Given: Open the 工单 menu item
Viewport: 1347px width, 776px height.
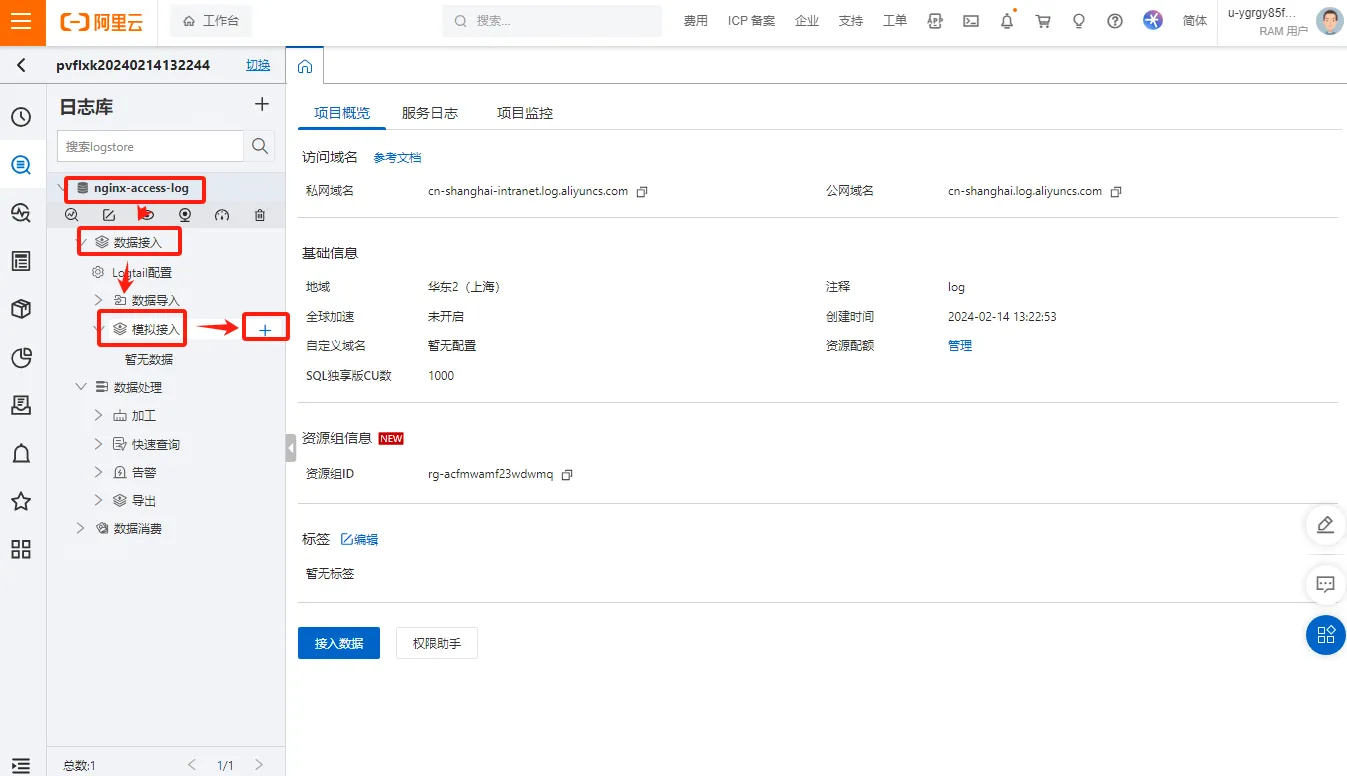Looking at the screenshot, I should pos(895,21).
